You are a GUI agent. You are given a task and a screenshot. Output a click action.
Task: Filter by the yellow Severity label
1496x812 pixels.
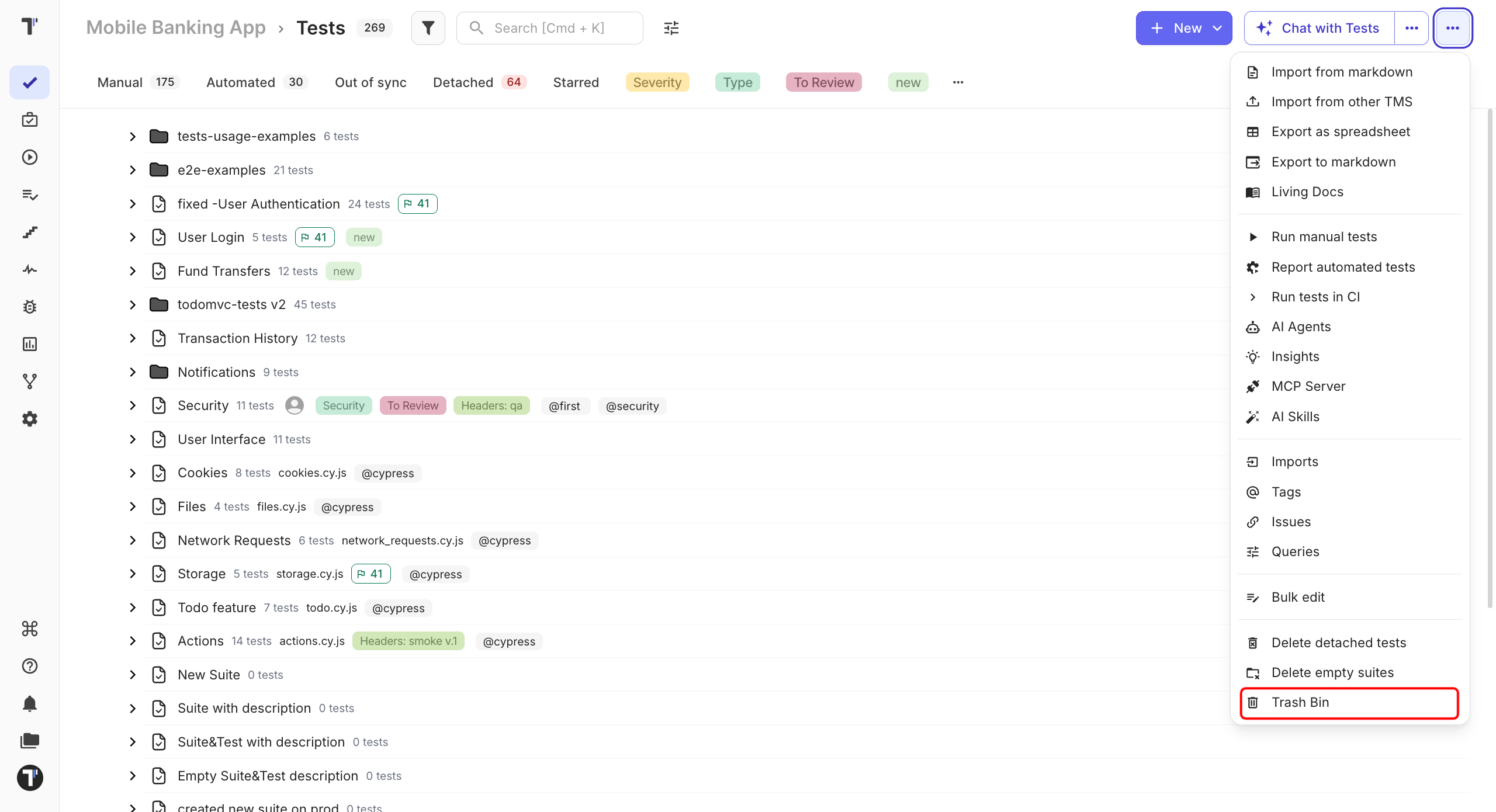657,82
